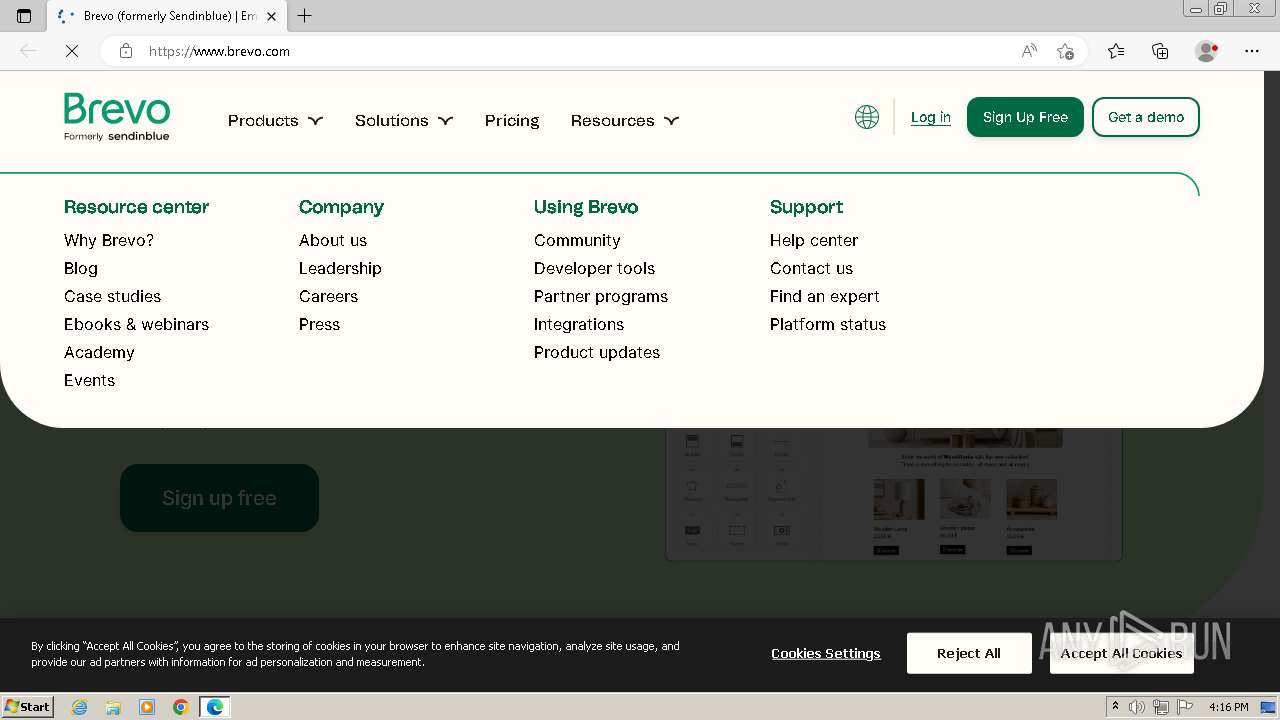Open Ebooks & webinars
The image size is (1280, 720).
tap(136, 324)
